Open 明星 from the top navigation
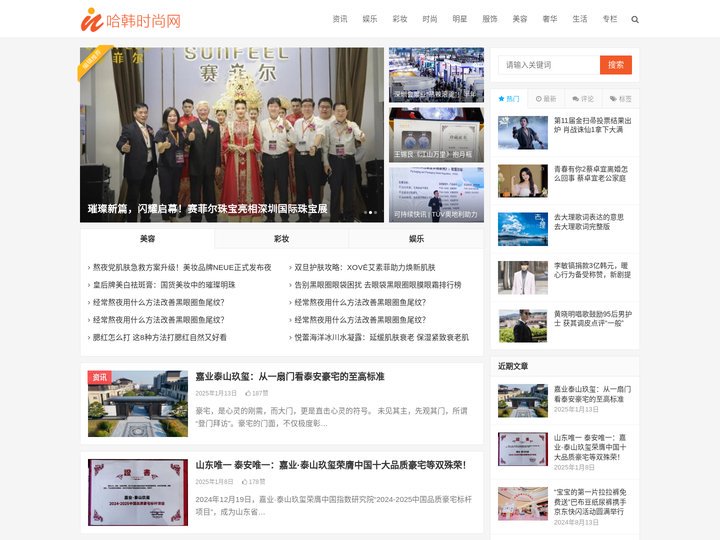The height and width of the screenshot is (540, 720). click(460, 19)
